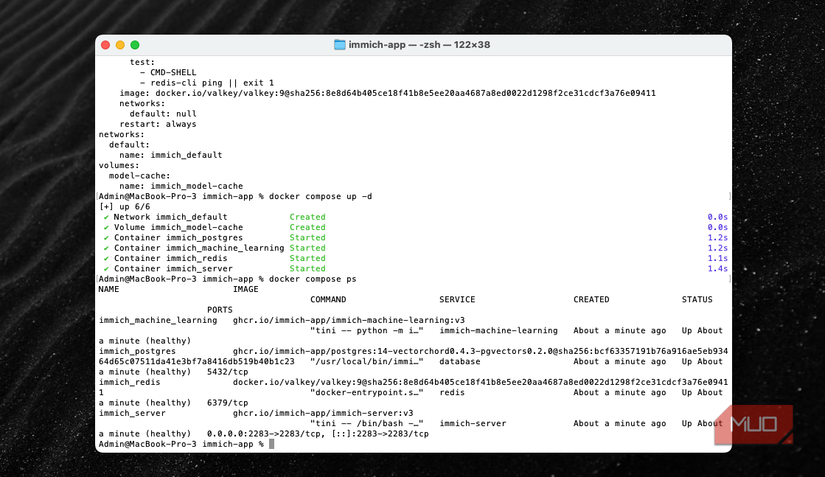Click the green checkmark beside Network immich_default

tap(106, 217)
